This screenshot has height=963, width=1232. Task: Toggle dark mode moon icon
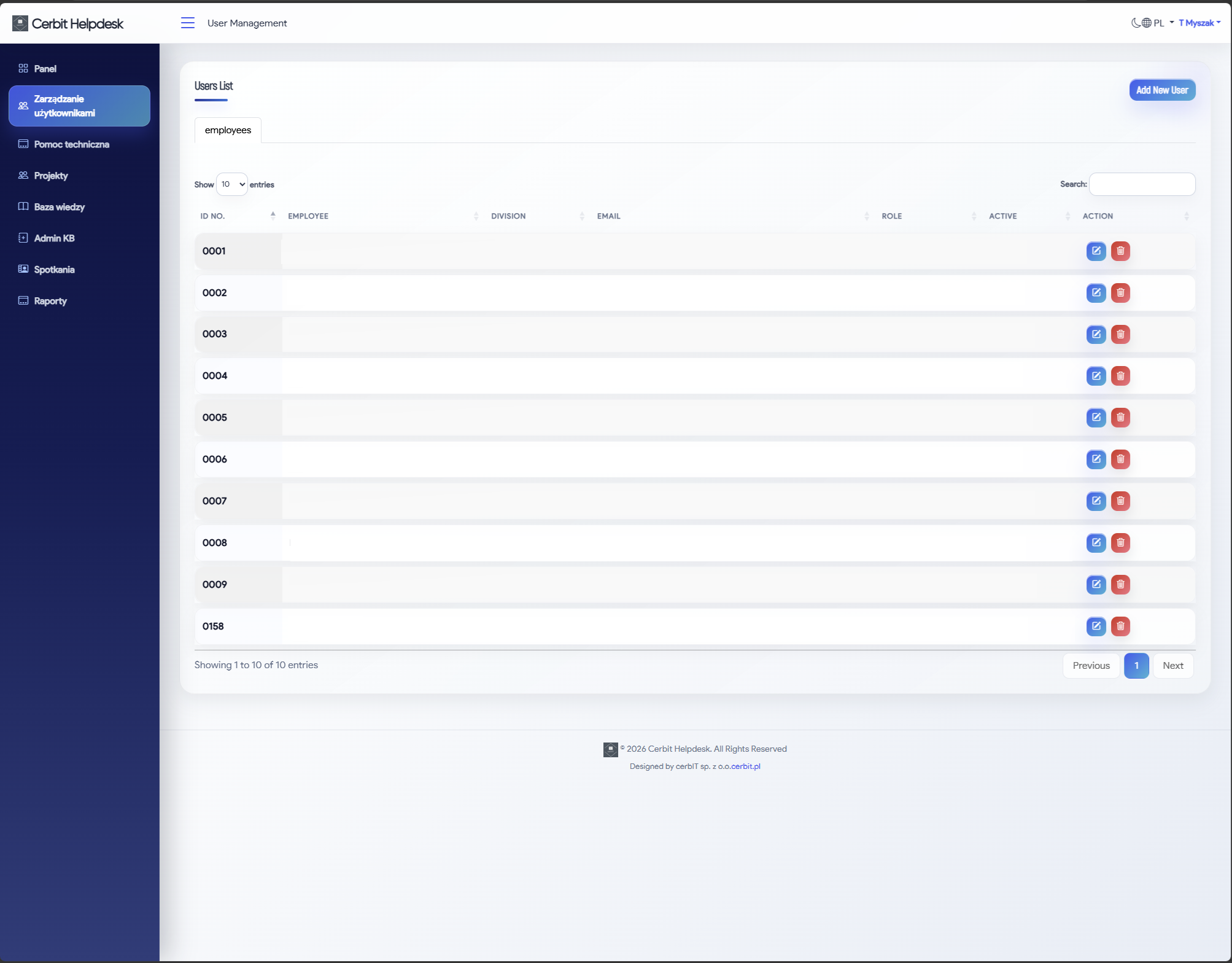(x=1136, y=23)
